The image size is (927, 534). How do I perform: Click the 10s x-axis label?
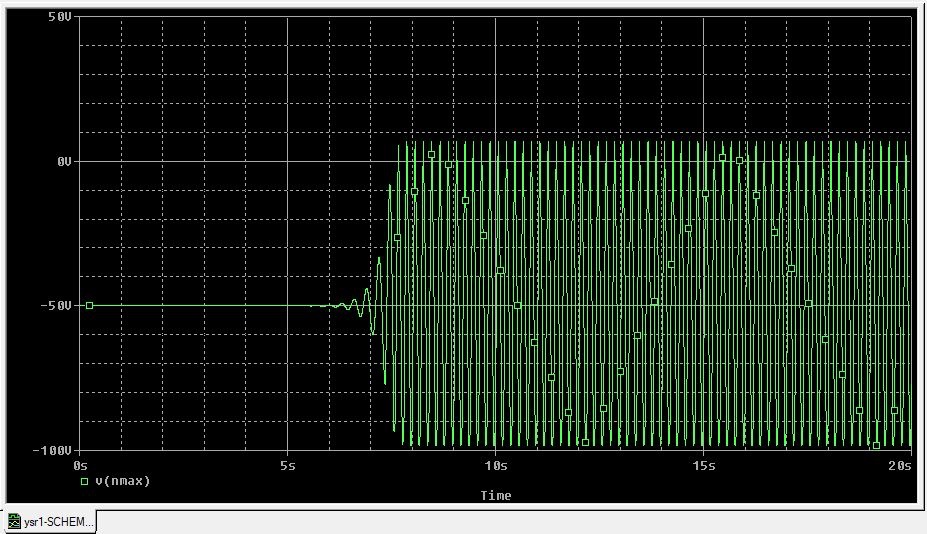coord(495,466)
